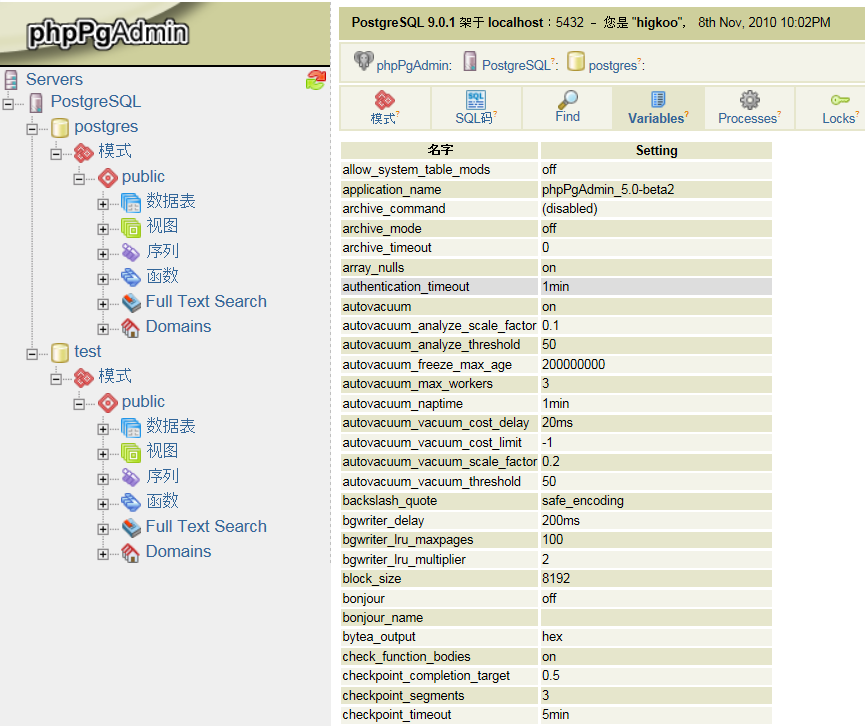This screenshot has height=726, width=865.
Task: Expand Full Text Search under test database
Action: pyautogui.click(x=103, y=529)
